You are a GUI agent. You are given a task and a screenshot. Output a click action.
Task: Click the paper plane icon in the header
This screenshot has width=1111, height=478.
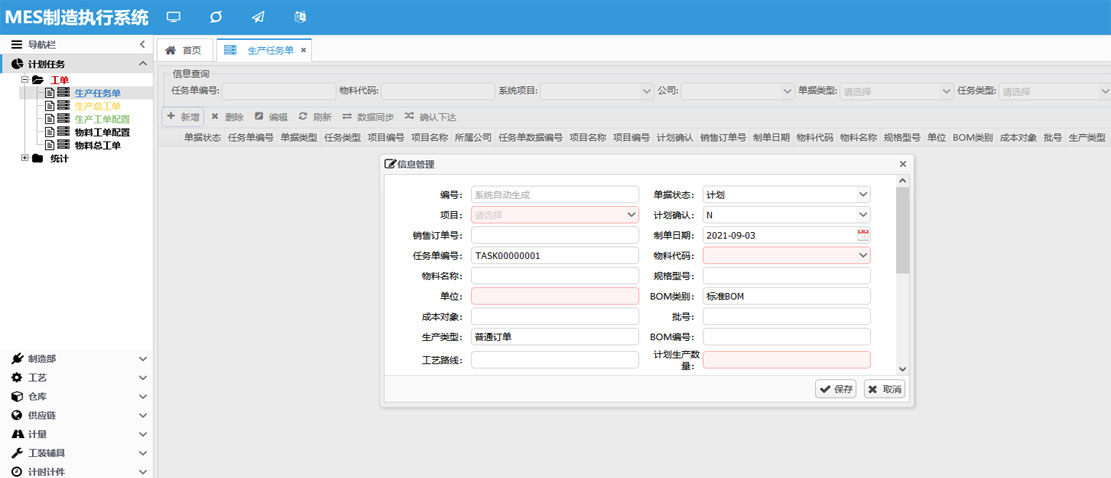tap(258, 17)
